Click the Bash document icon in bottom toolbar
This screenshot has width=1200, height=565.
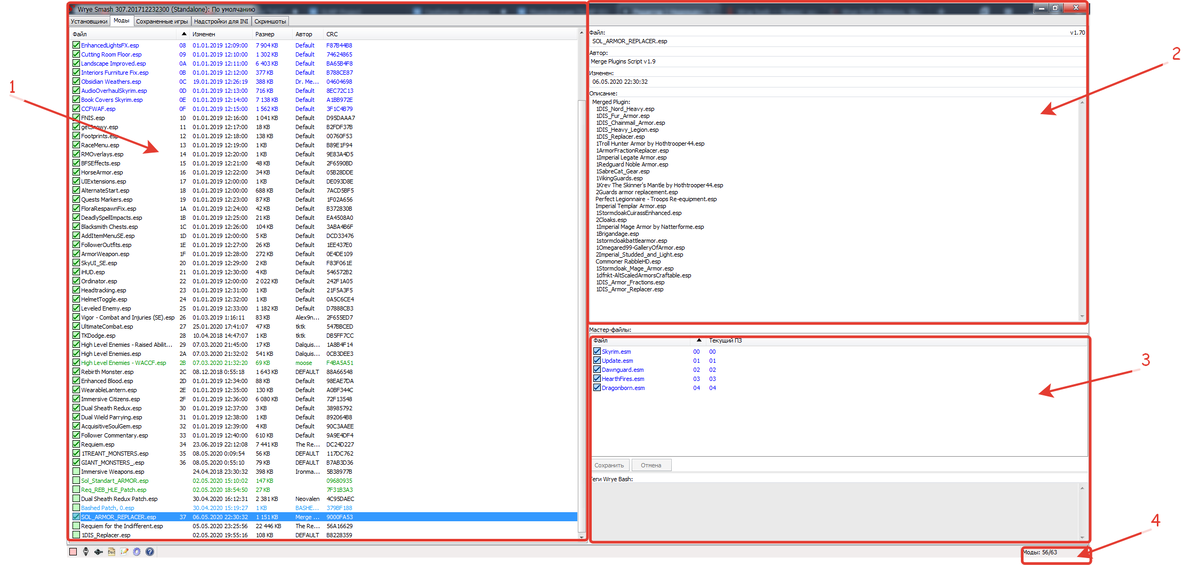(x=111, y=552)
